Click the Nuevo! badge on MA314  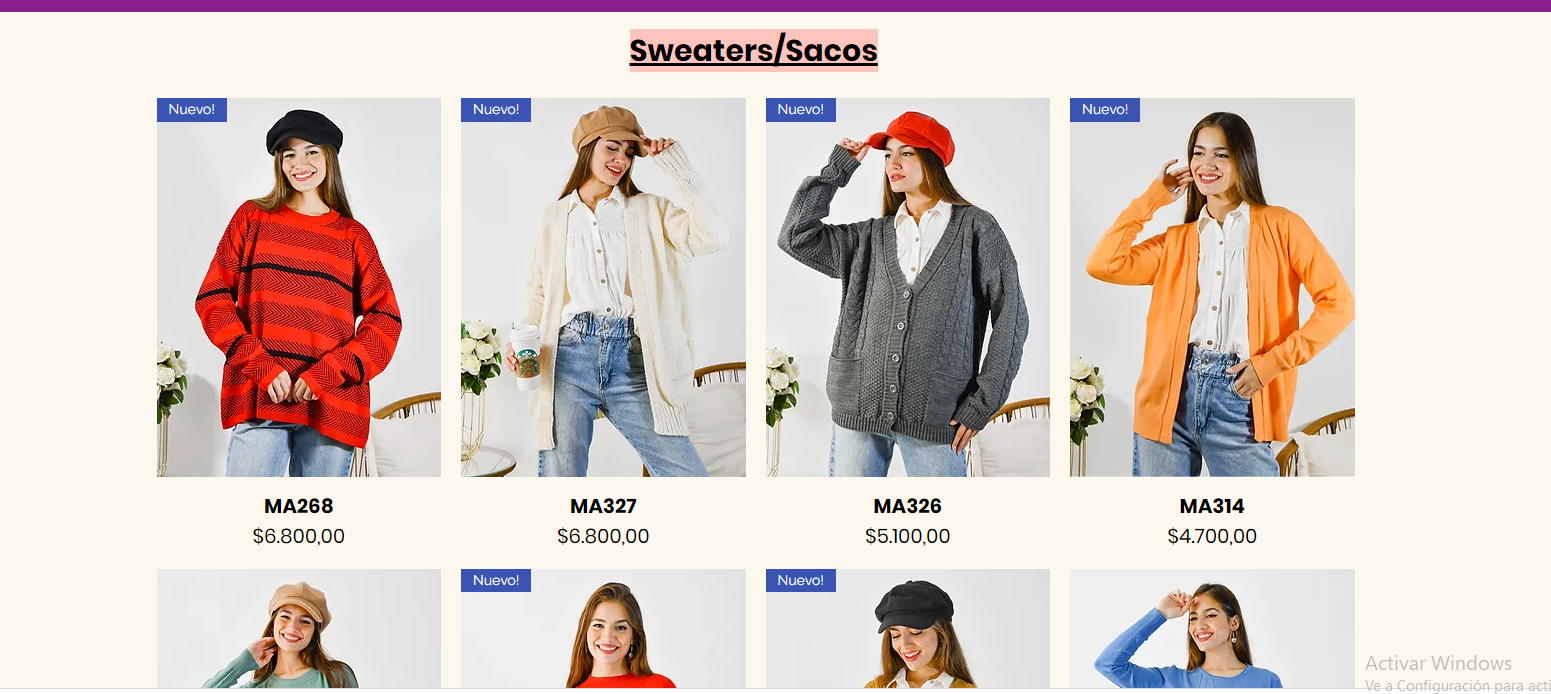(1105, 110)
